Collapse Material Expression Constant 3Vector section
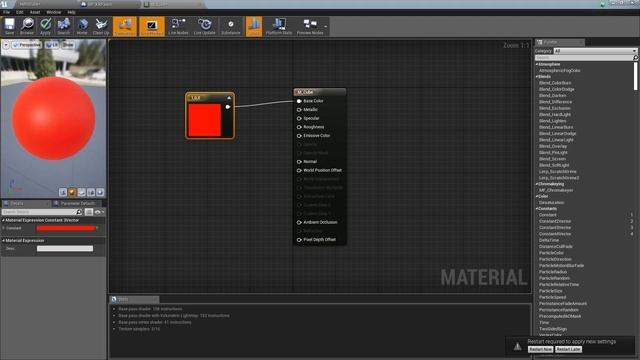Viewport: 640px width, 360px height. [4, 220]
